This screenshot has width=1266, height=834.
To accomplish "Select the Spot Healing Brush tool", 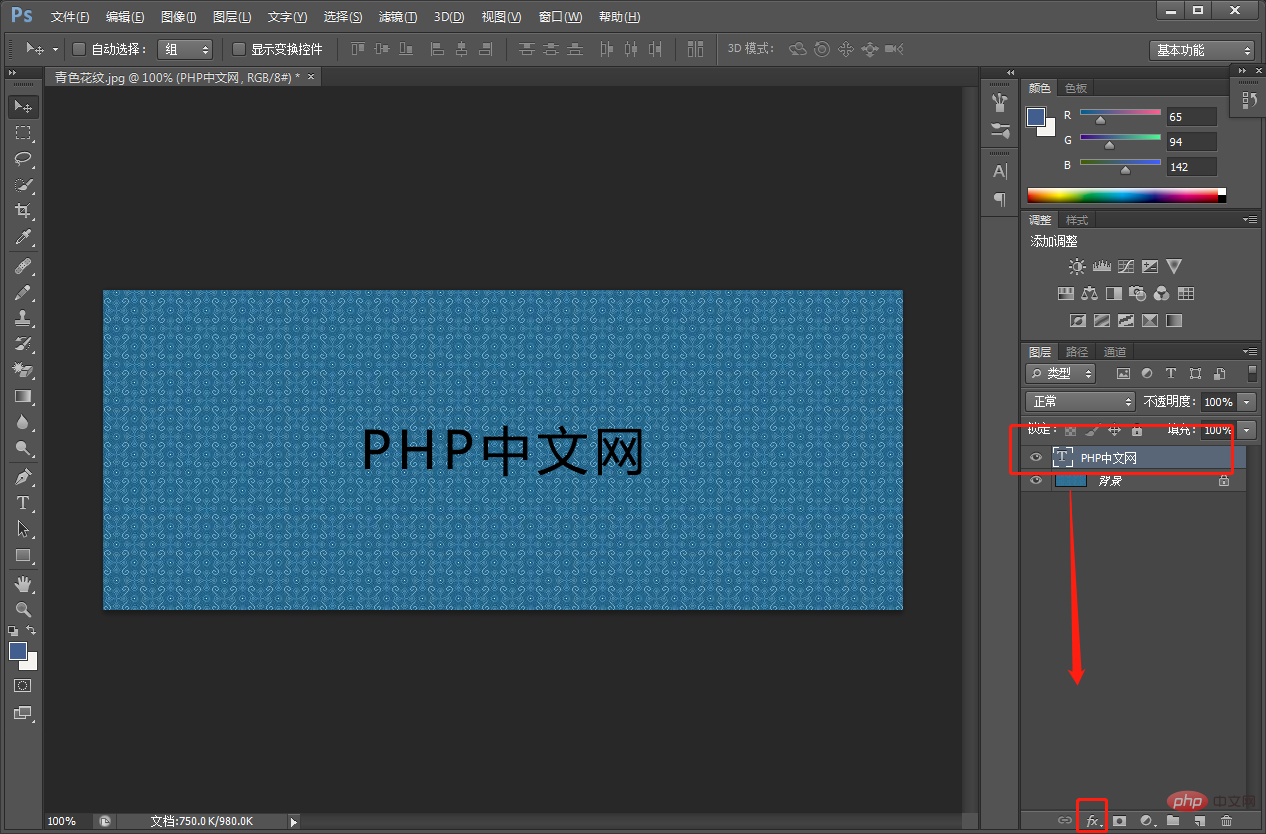I will (x=23, y=267).
